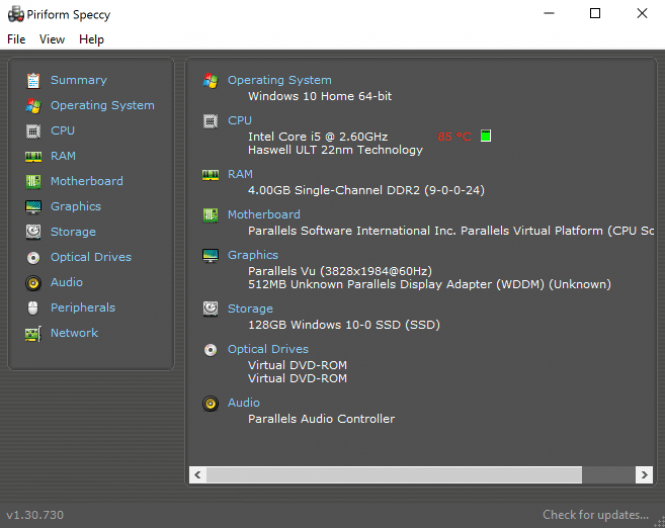Click the Motherboard icon in summary panel
The image size is (665, 528).
click(x=210, y=215)
